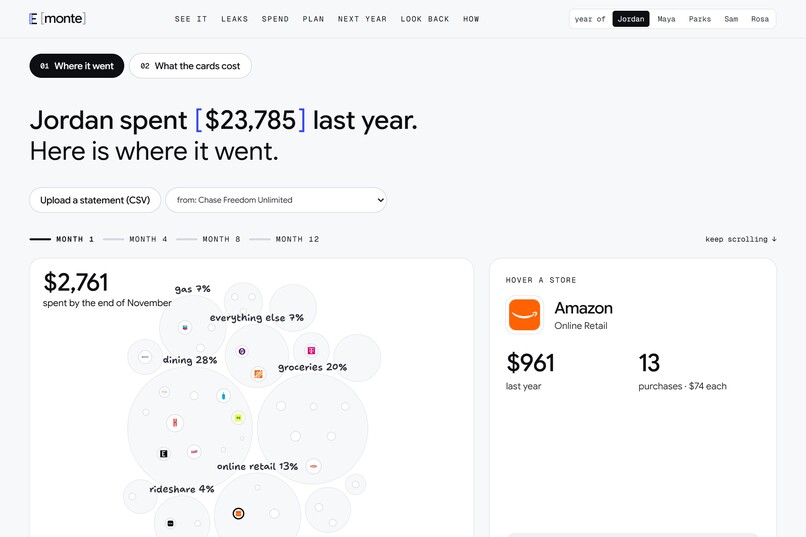Screen dimensions: 806x537
Task: Select the highlighted Amazon bubble in online retail
Action: [x=239, y=513]
